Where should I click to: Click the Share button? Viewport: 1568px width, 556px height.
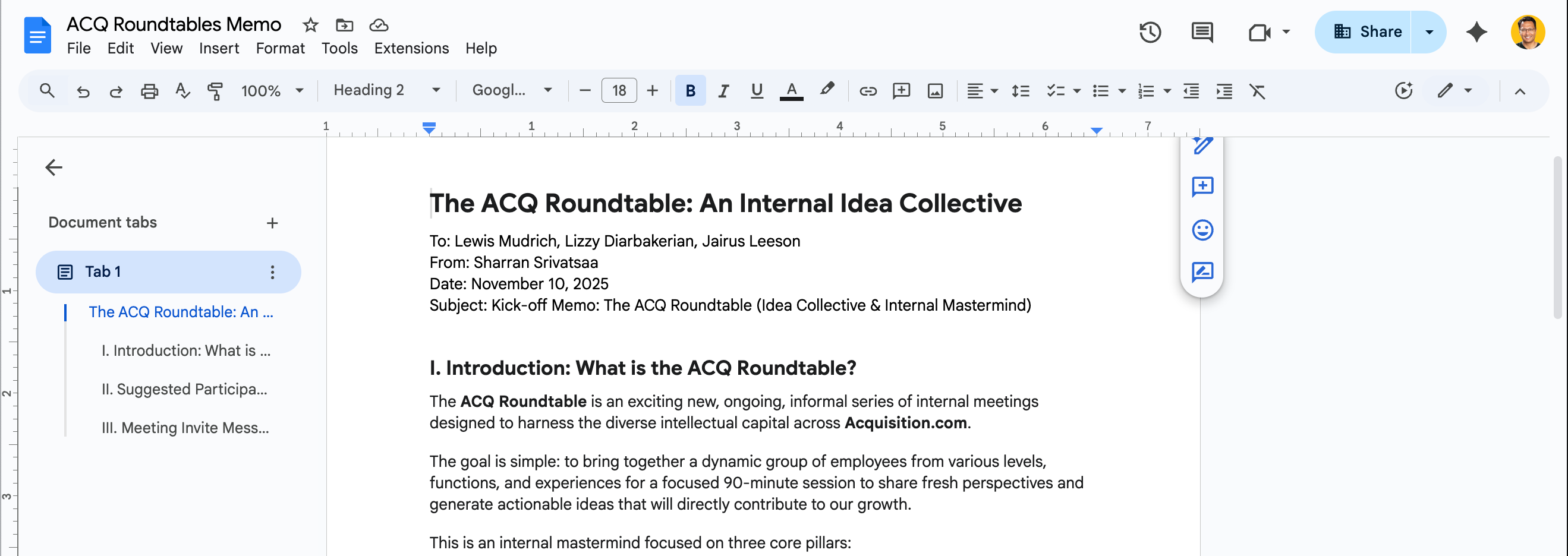1364,31
